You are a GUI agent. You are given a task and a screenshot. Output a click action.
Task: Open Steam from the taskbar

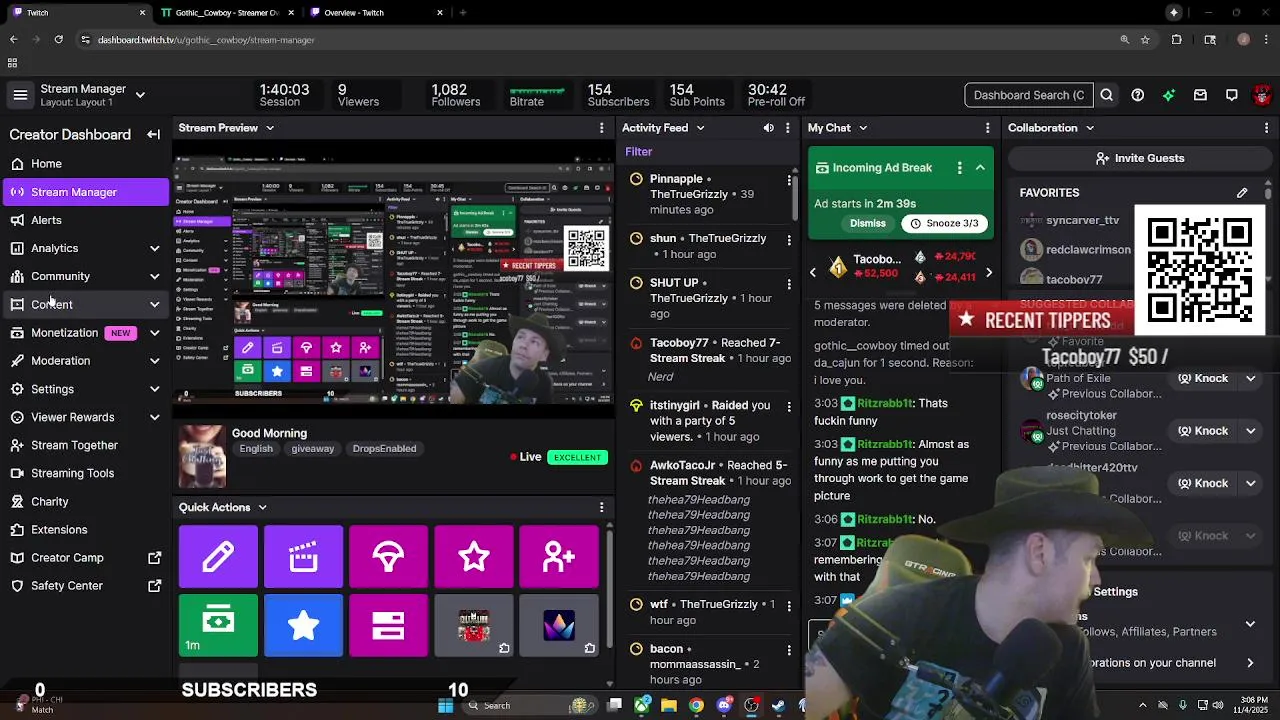pos(778,705)
